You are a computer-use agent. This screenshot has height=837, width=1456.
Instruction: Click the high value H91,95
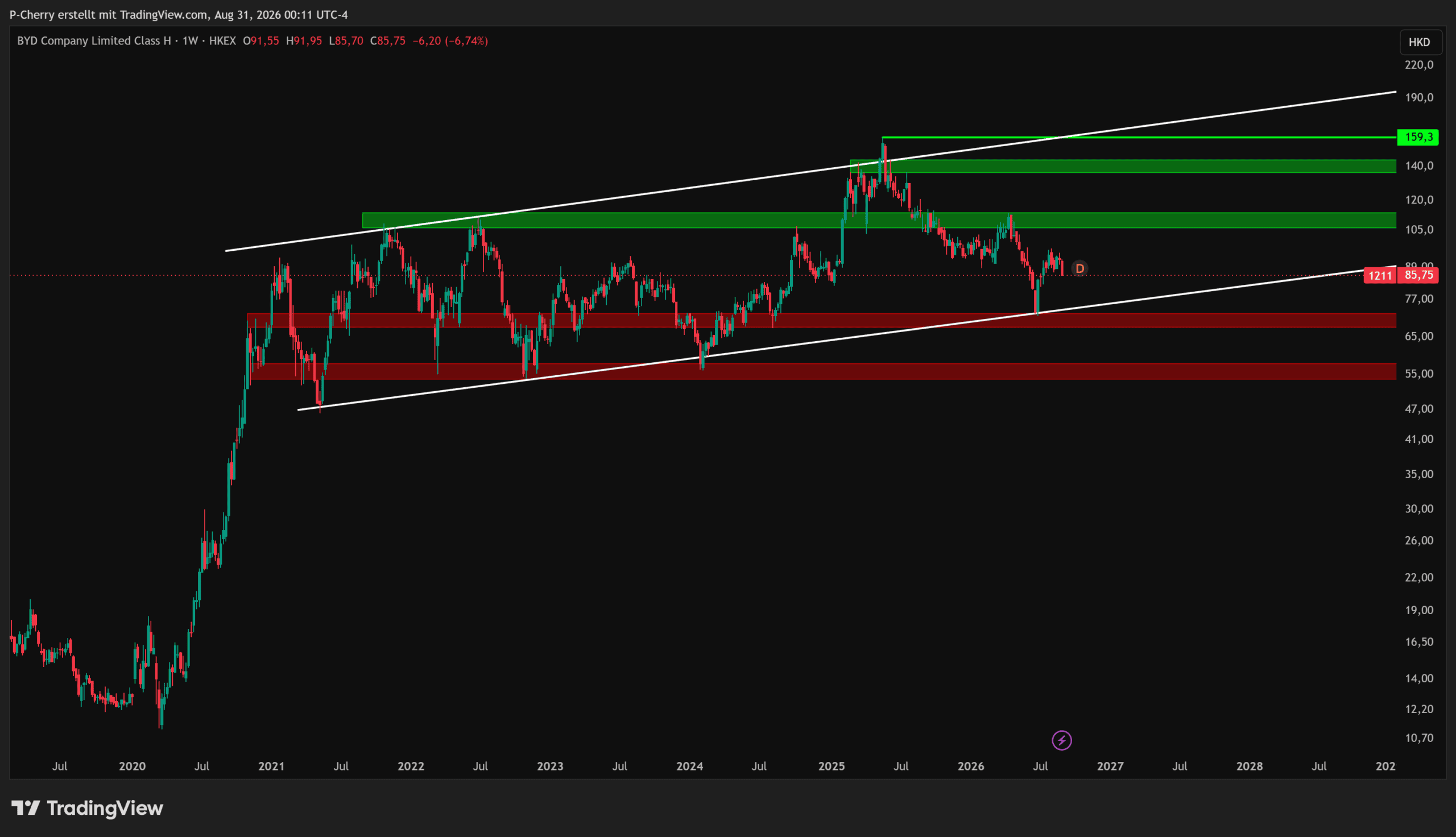click(304, 41)
